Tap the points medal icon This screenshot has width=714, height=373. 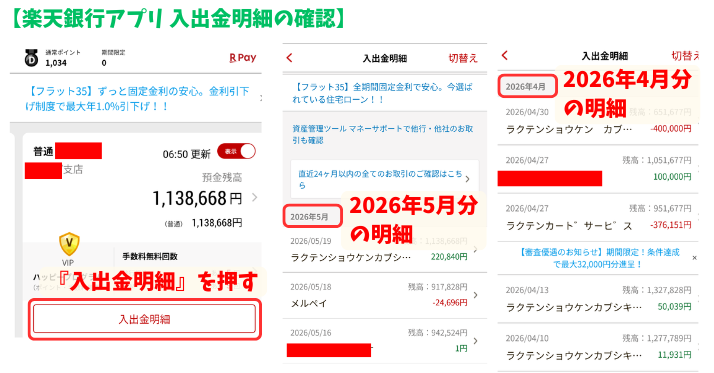coord(31,57)
